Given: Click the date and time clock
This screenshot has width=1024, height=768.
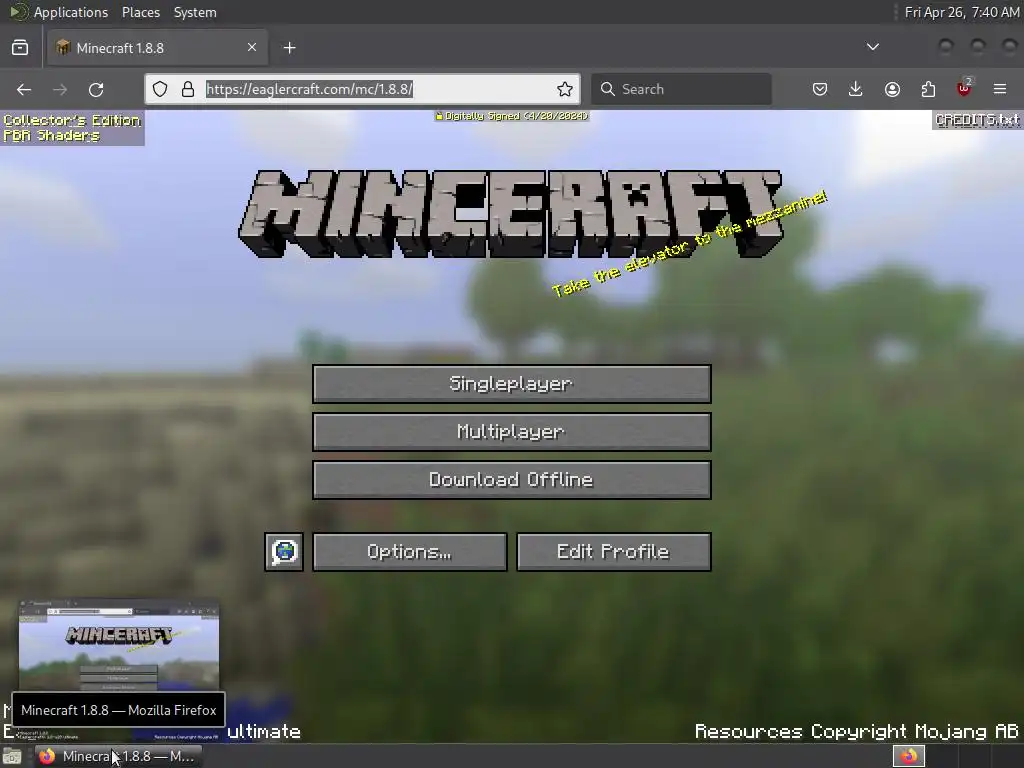Looking at the screenshot, I should coord(961,12).
